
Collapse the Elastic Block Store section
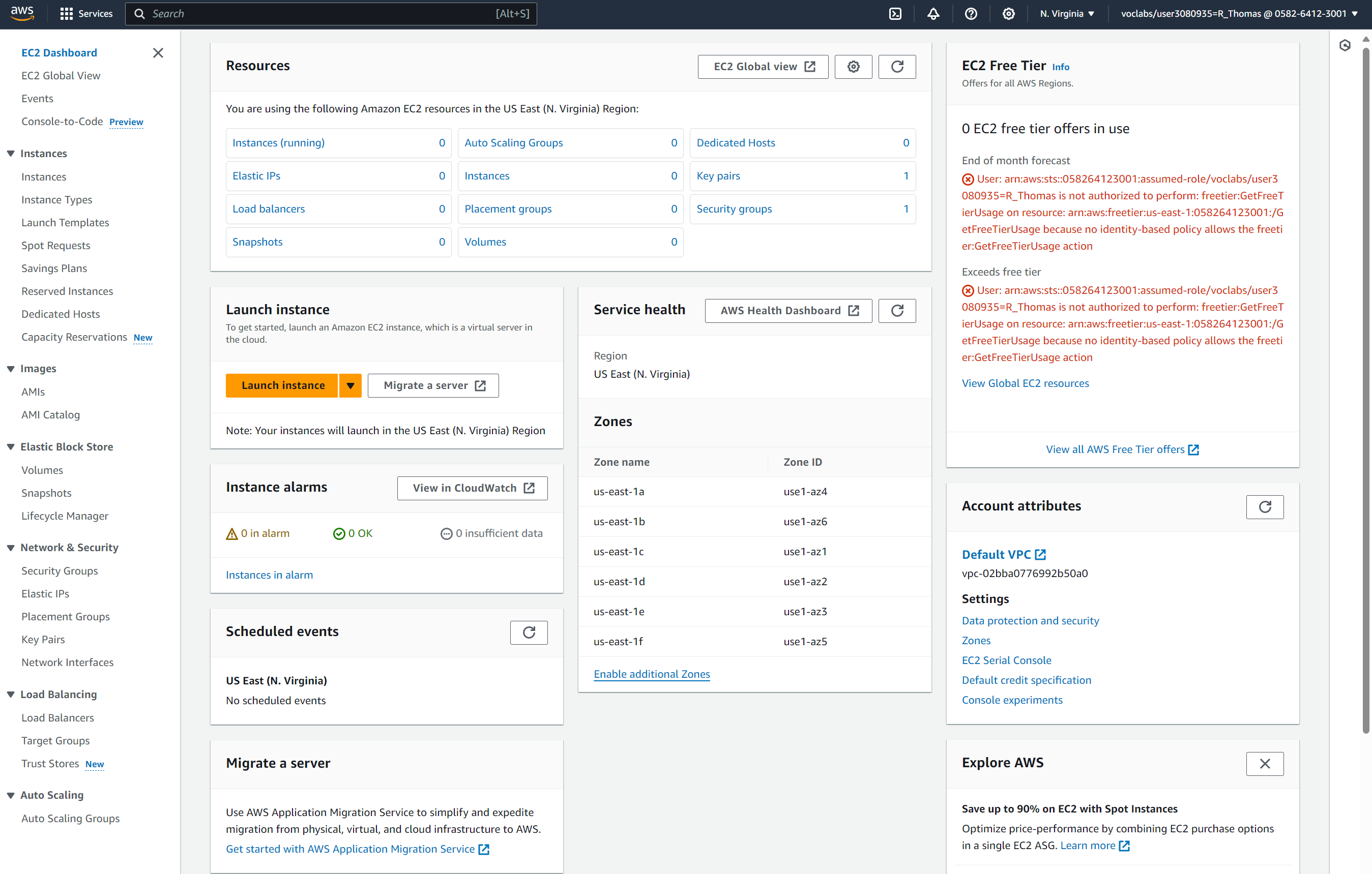coord(10,447)
